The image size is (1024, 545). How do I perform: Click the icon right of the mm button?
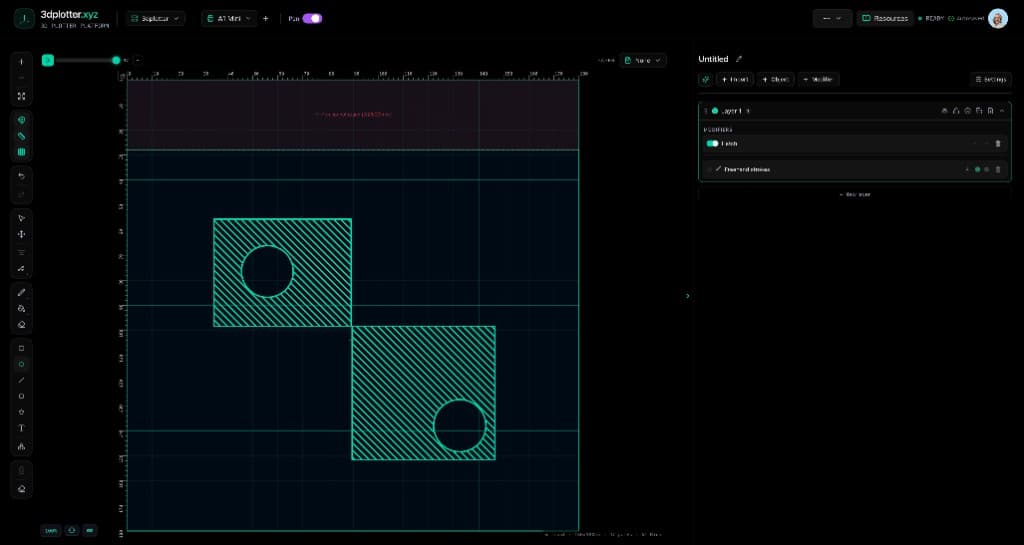coord(72,531)
